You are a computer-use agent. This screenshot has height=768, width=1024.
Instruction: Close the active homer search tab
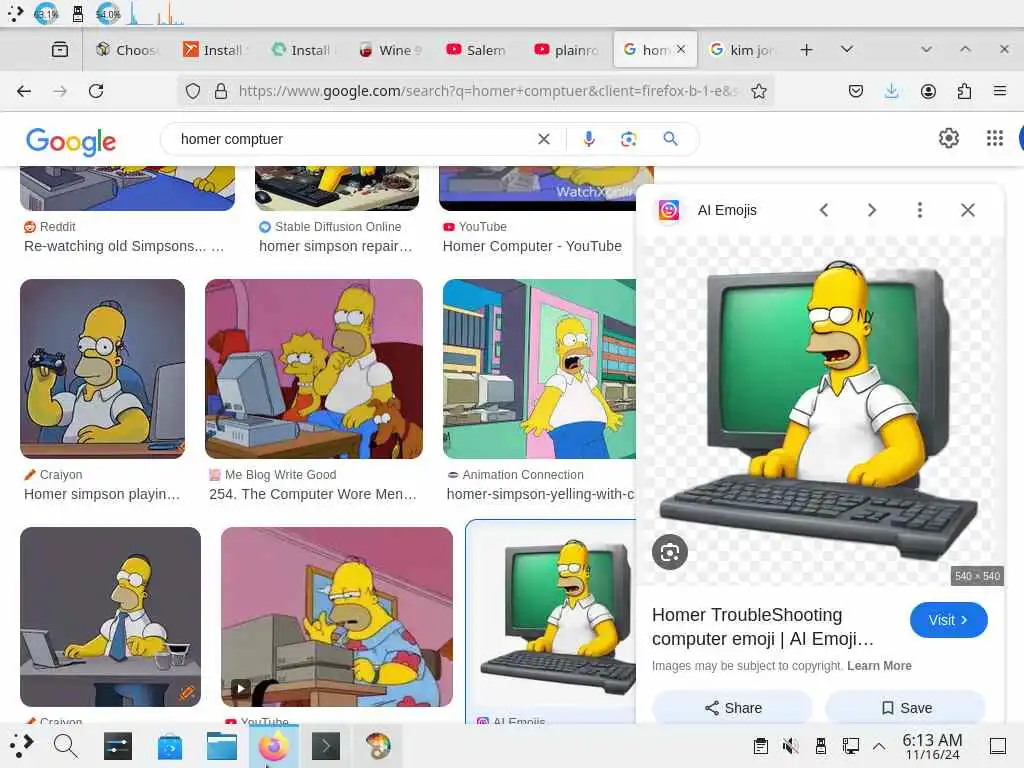pyautogui.click(x=681, y=50)
